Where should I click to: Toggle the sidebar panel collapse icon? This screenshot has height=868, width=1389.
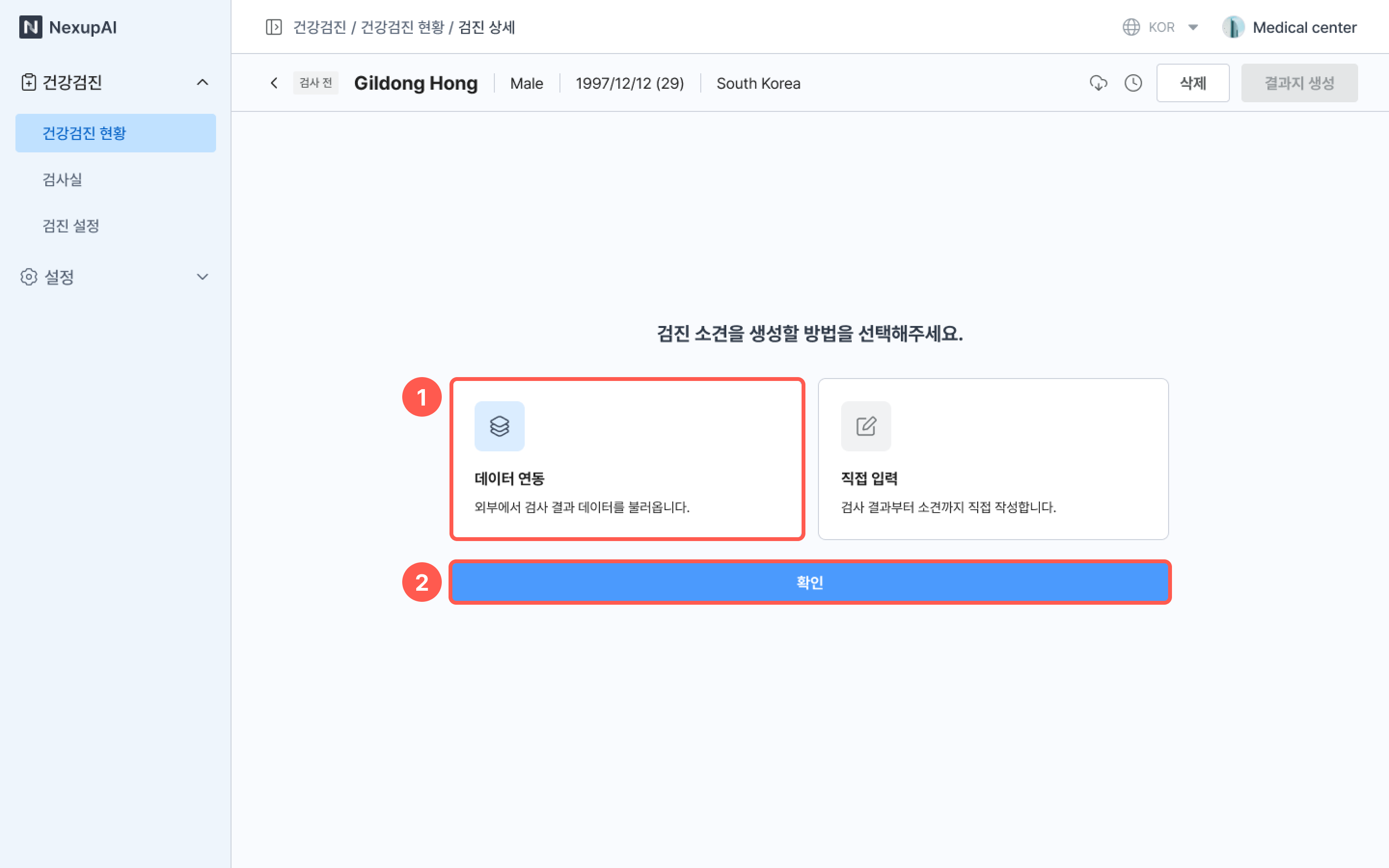[x=274, y=27]
